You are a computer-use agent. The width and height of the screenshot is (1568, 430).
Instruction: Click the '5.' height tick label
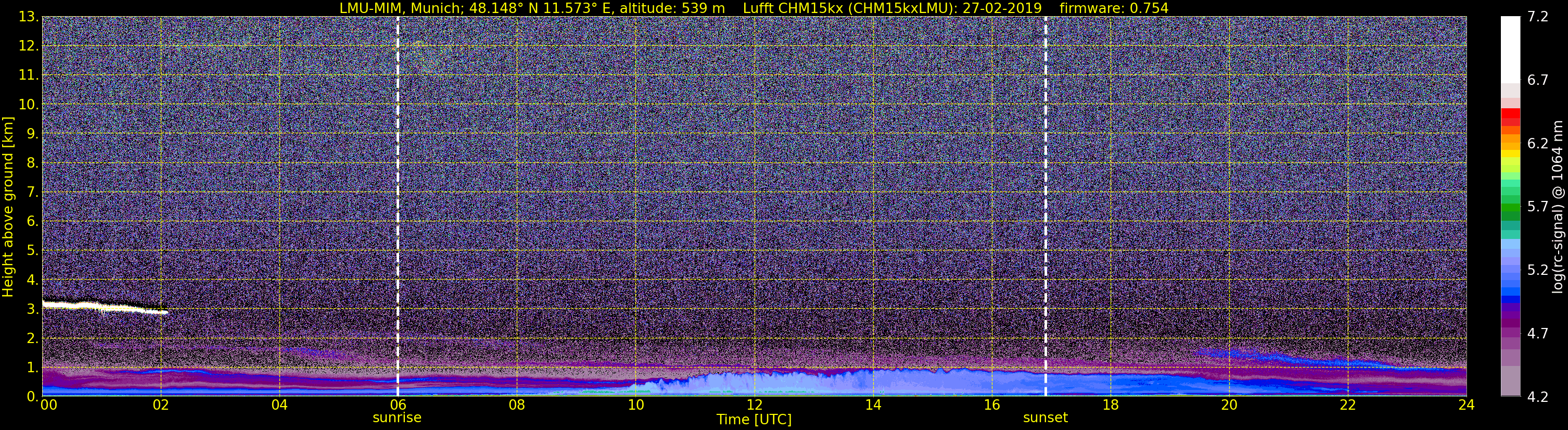pos(32,250)
